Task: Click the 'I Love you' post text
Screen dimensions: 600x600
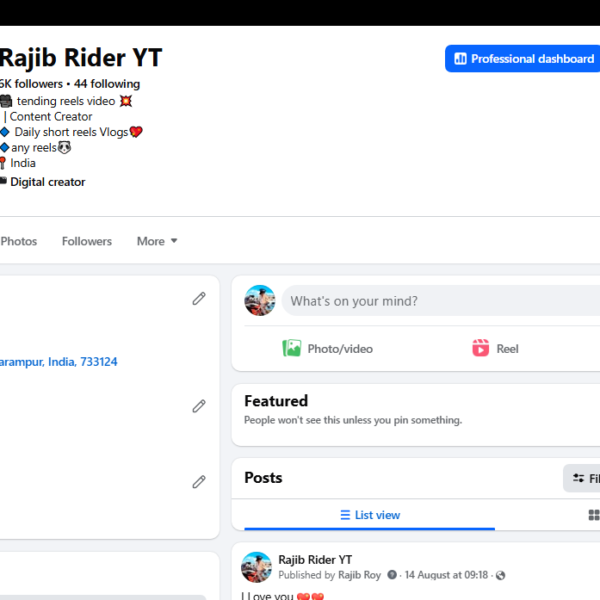Action: click(282, 595)
